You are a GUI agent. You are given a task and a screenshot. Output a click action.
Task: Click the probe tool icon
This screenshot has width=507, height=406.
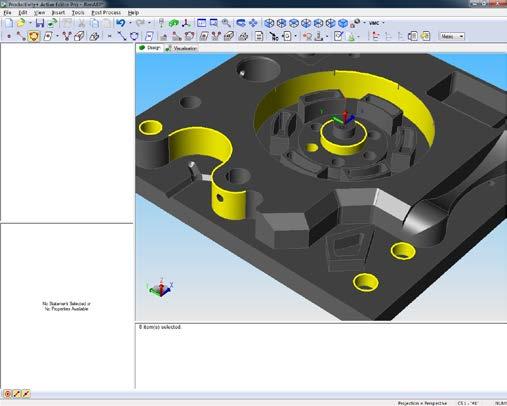(161, 23)
